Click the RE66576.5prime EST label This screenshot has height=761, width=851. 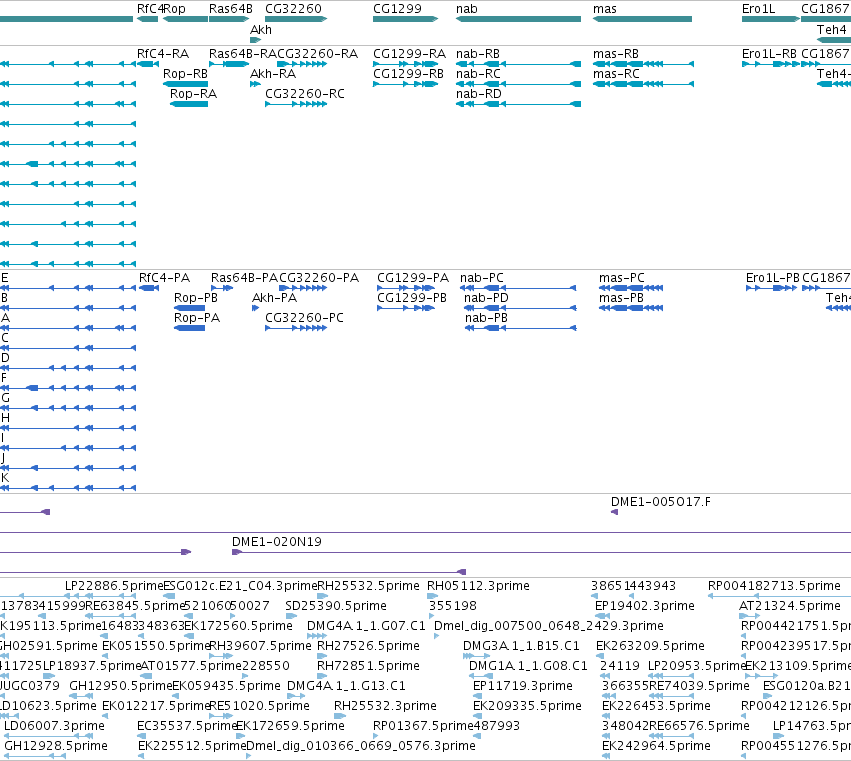click(x=700, y=726)
